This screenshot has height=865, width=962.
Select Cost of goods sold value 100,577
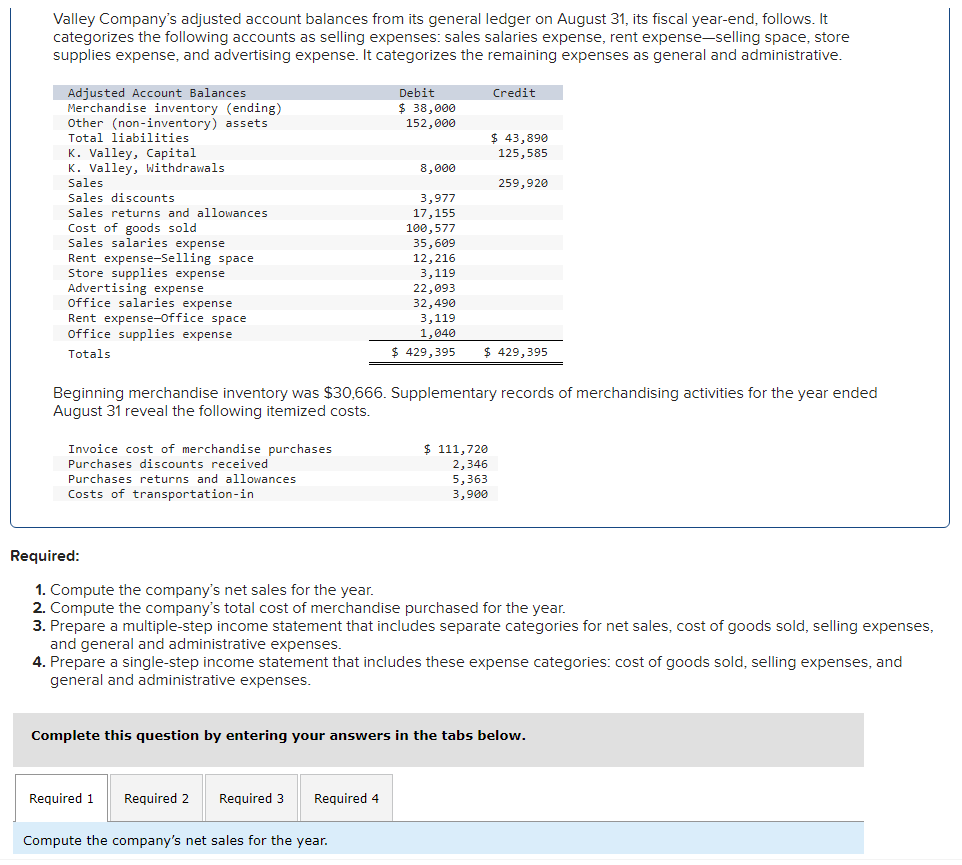[x=430, y=228]
